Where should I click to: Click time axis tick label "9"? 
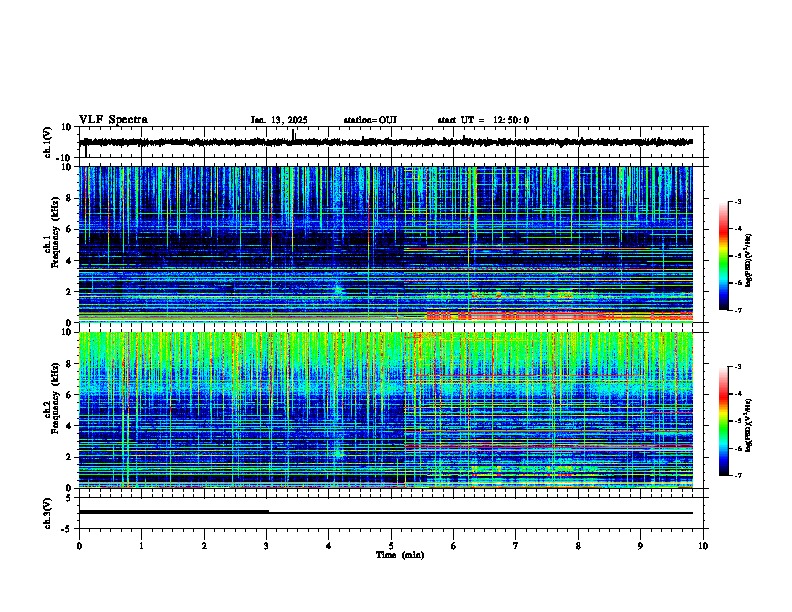640,546
